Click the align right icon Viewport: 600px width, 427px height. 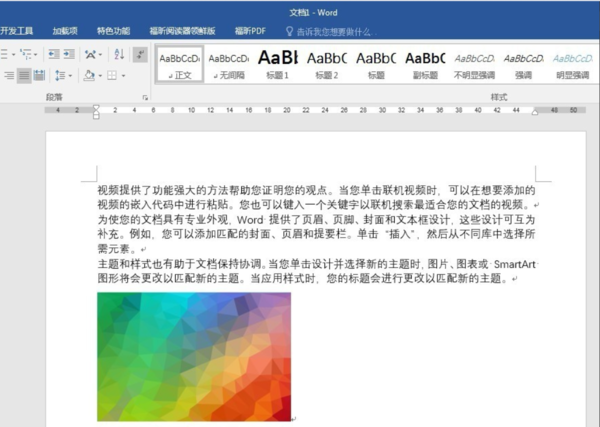8,75
